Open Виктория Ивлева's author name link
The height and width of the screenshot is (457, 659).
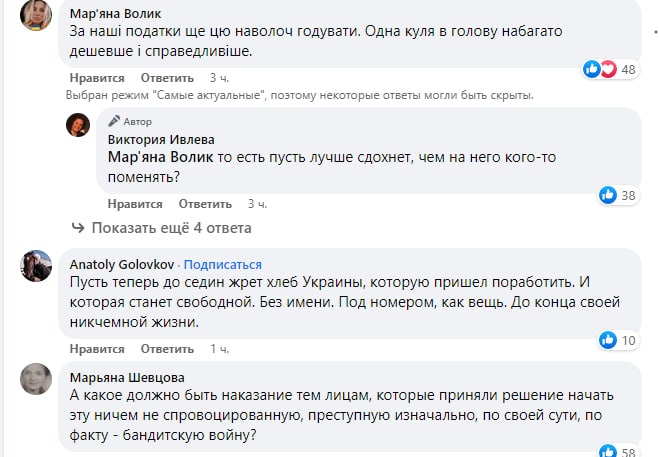point(159,139)
